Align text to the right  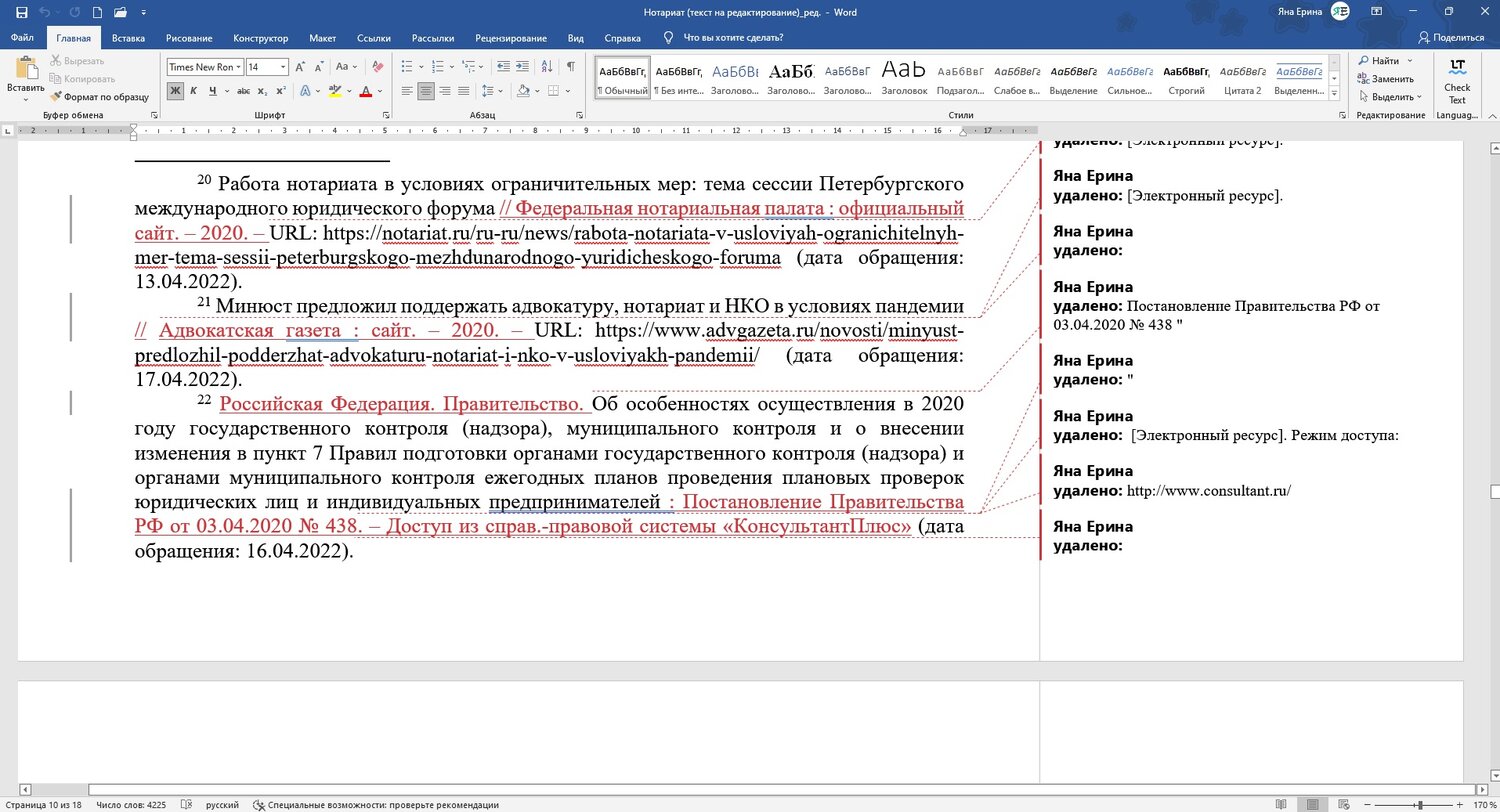446,91
